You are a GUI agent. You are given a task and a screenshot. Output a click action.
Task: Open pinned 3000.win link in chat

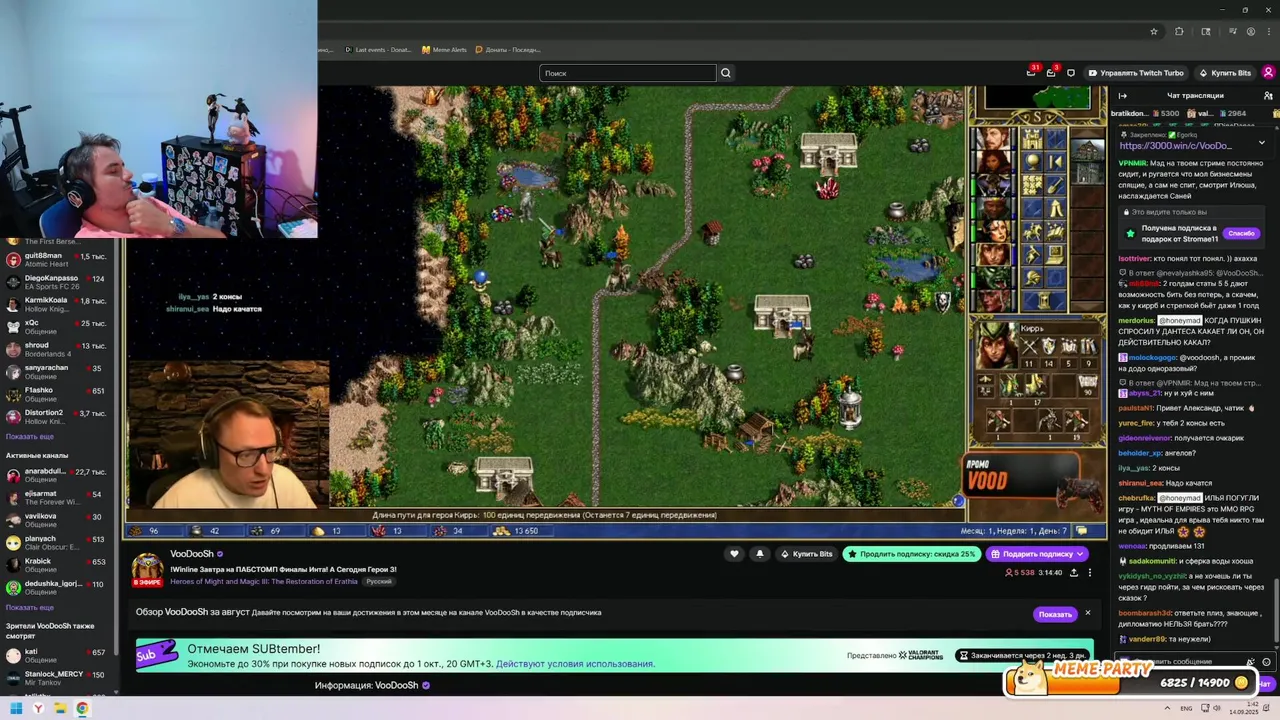click(x=1175, y=146)
